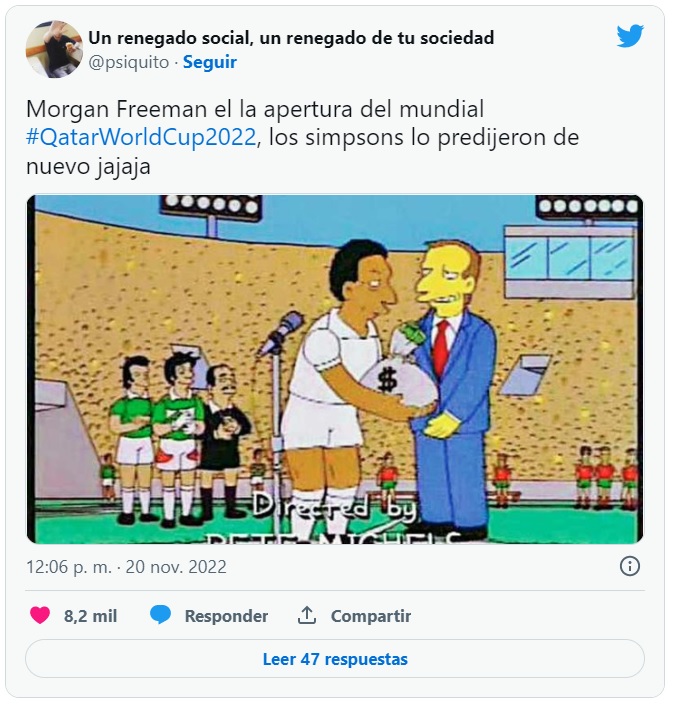Viewport: 681px width, 711px height.
Task: Open the circled info icon
Action: click(x=630, y=566)
